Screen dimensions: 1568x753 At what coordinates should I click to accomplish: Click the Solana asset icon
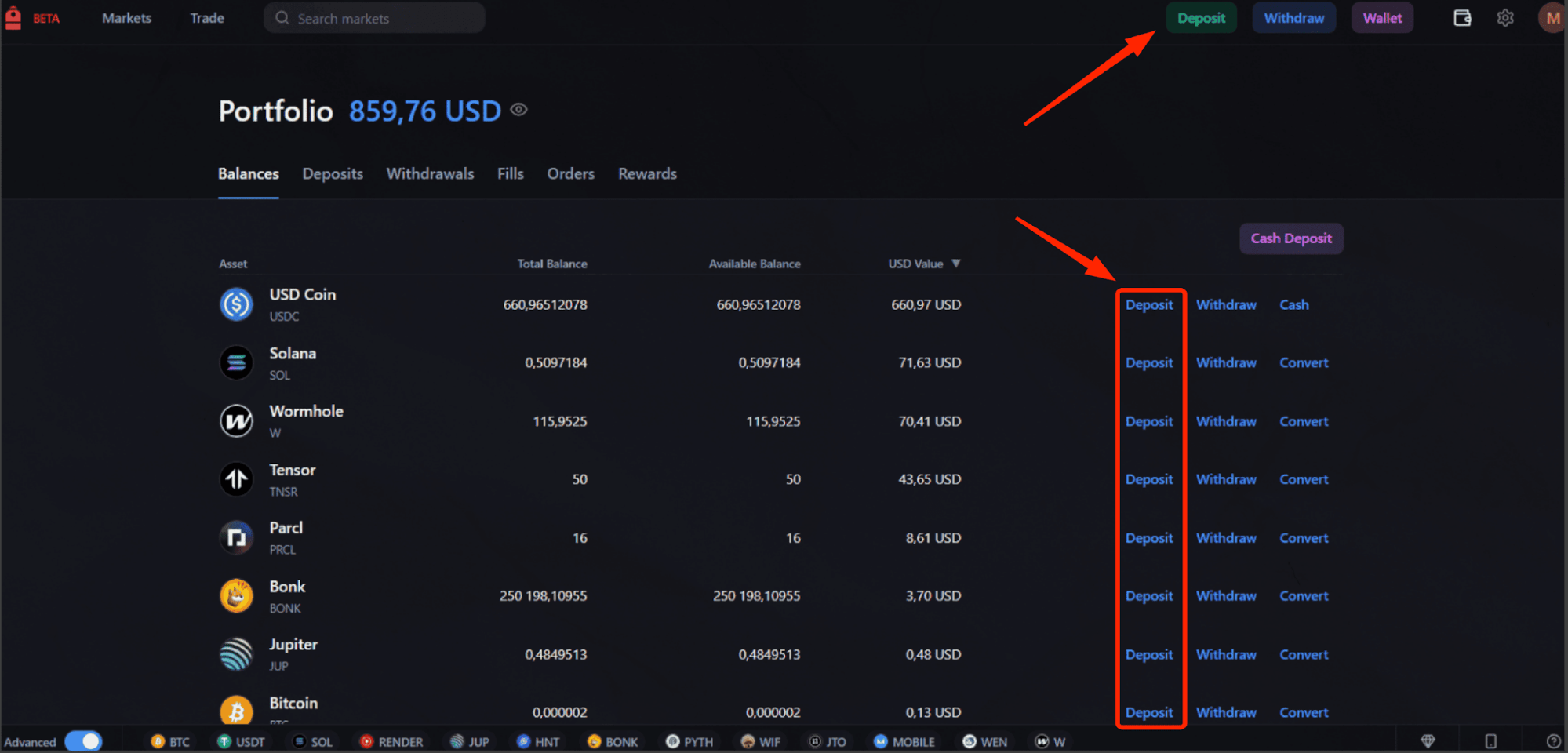(x=236, y=363)
